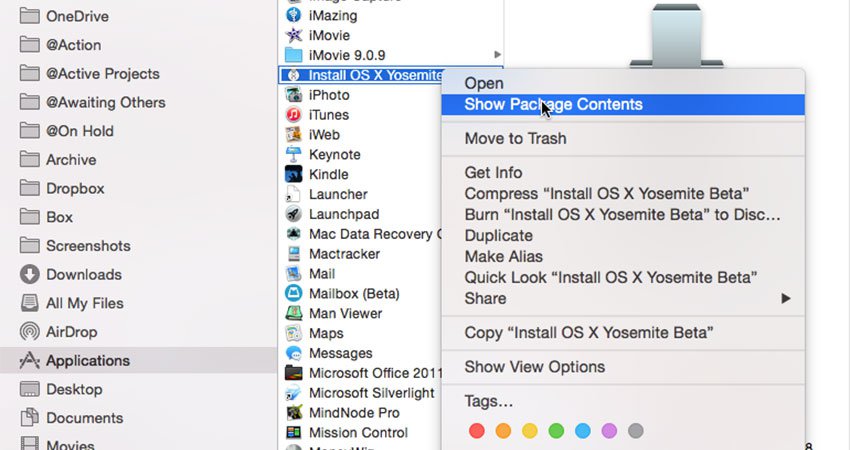
Task: Click the Mailbox (Beta) icon
Action: pos(293,293)
